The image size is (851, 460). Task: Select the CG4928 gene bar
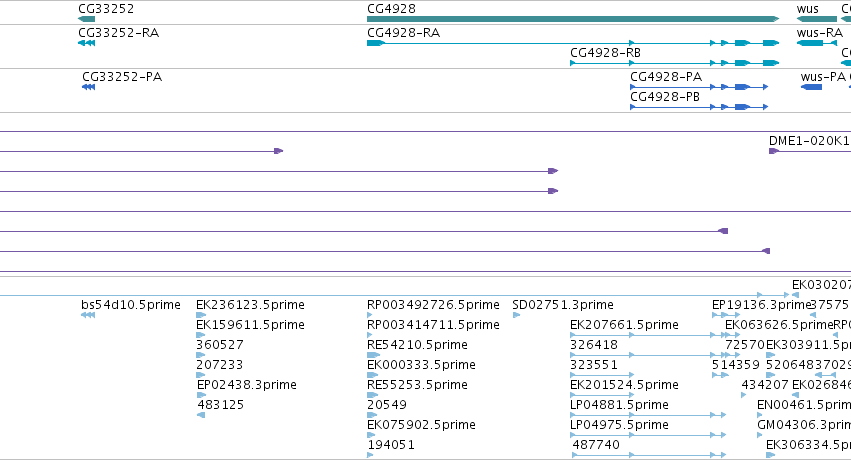(573, 19)
